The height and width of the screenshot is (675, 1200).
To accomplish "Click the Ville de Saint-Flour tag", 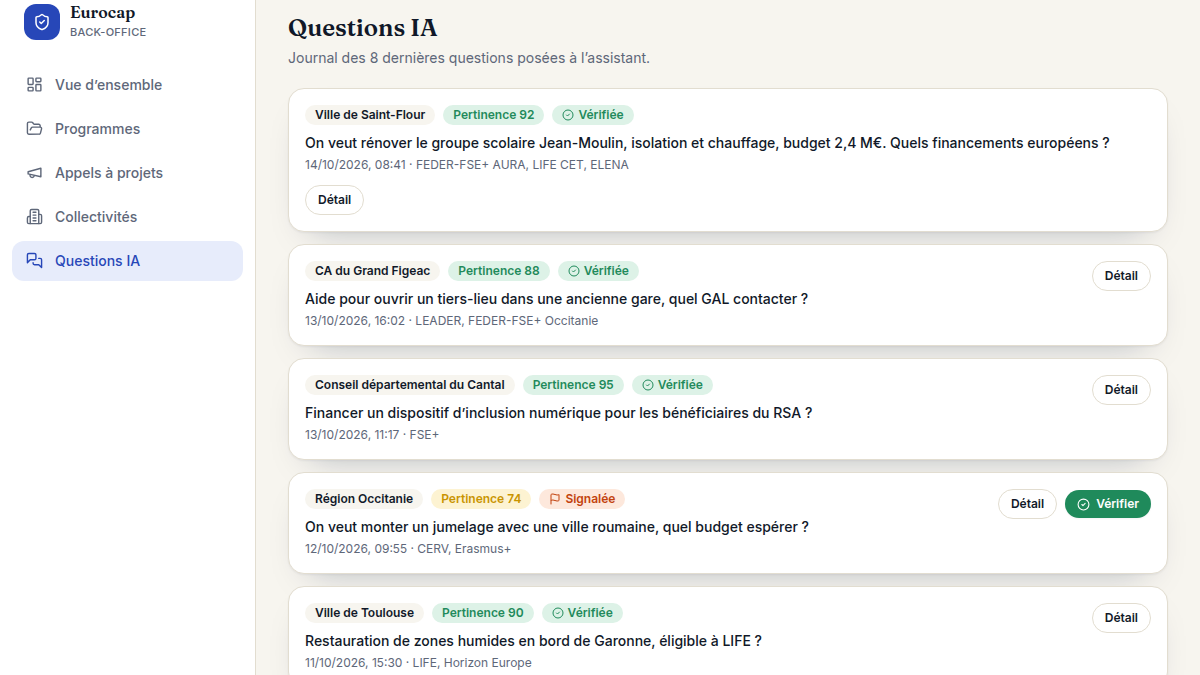I will click(x=370, y=115).
